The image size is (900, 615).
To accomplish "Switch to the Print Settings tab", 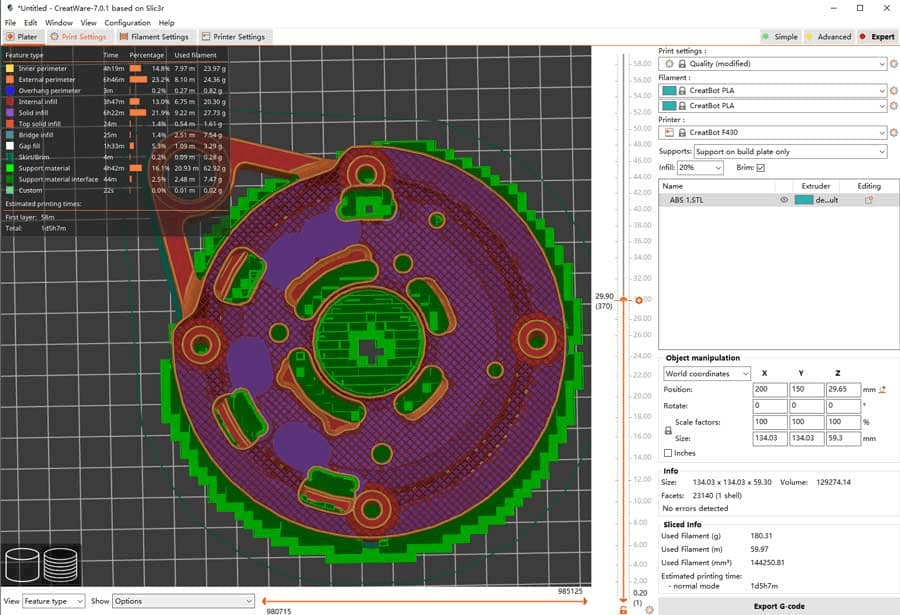I will click(x=78, y=37).
